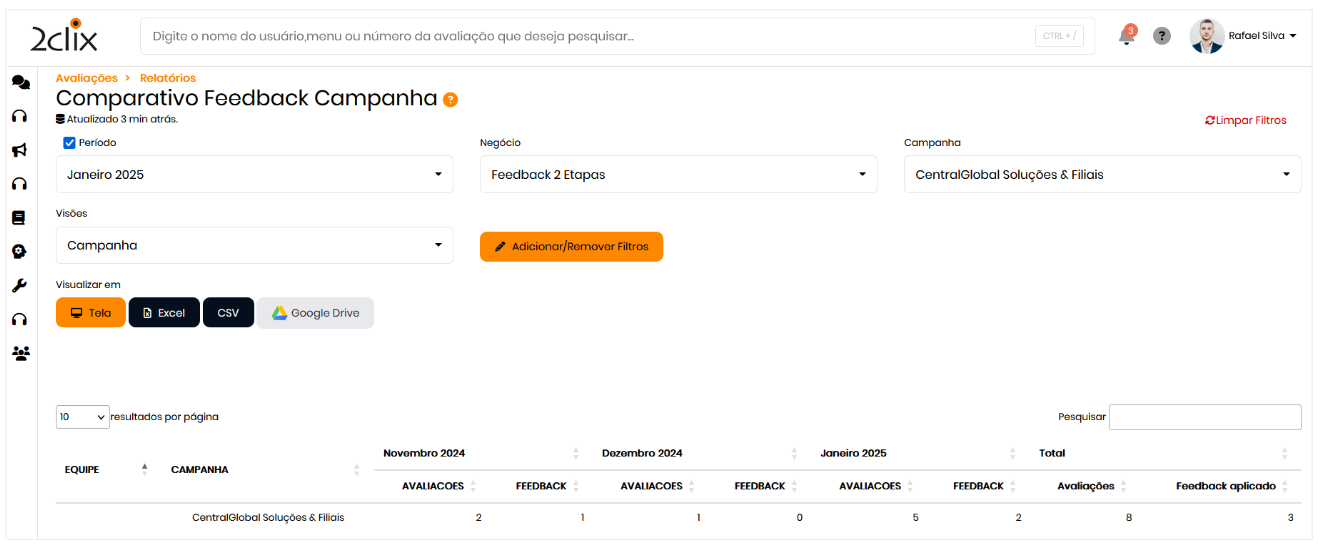This screenshot has width=1321, height=557.
Task: Open the book icon in sidebar
Action: click(19, 218)
